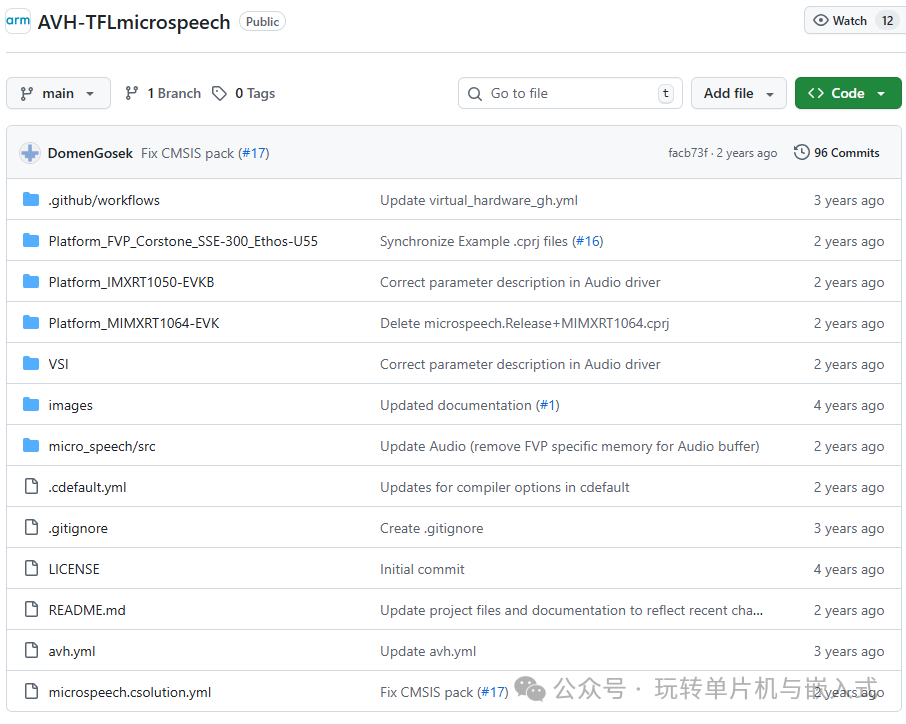Open pull request link #1
This screenshot has height=724, width=906.
(x=548, y=406)
